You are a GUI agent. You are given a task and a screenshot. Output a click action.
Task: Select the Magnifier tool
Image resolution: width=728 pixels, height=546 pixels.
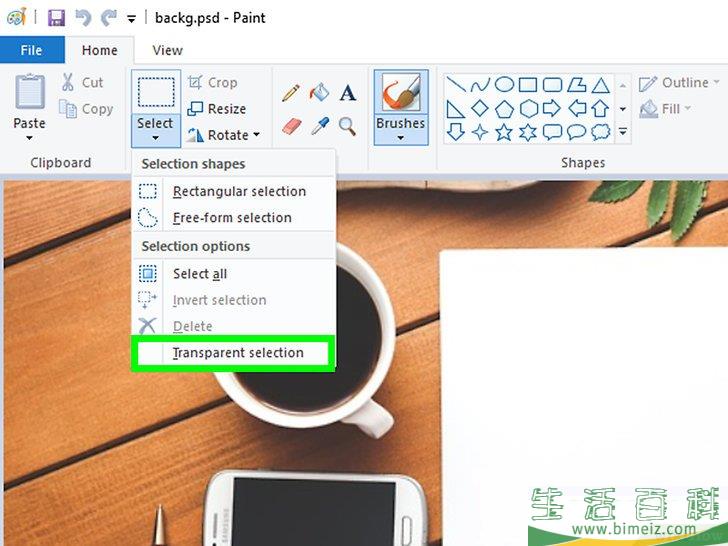347,126
